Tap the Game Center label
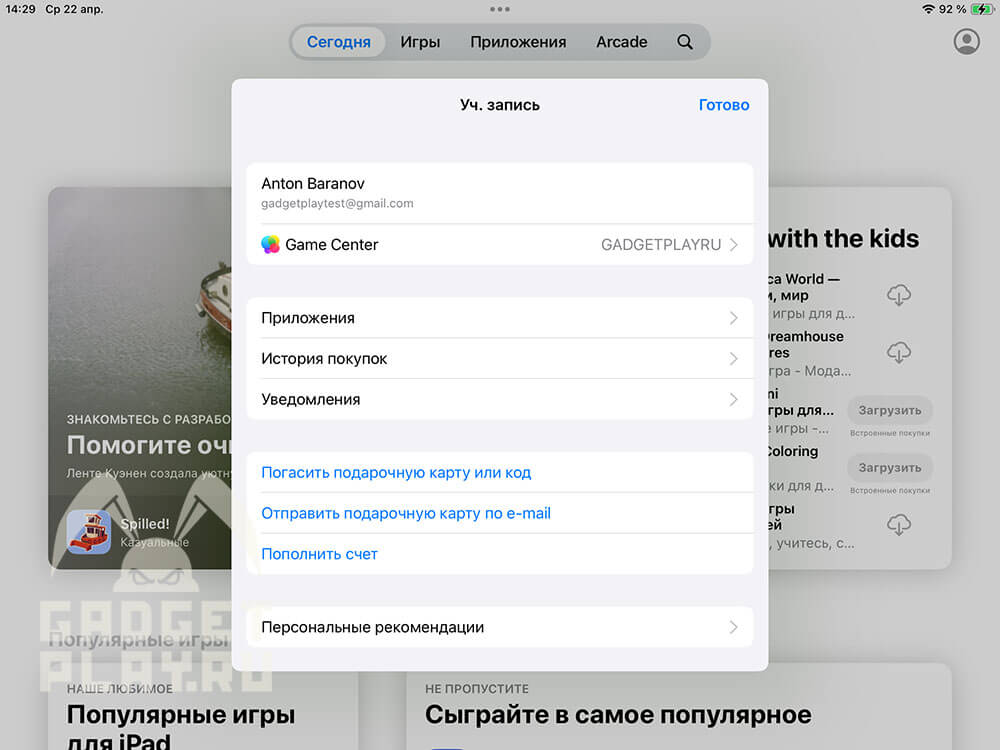The width and height of the screenshot is (1000, 750). [332, 245]
